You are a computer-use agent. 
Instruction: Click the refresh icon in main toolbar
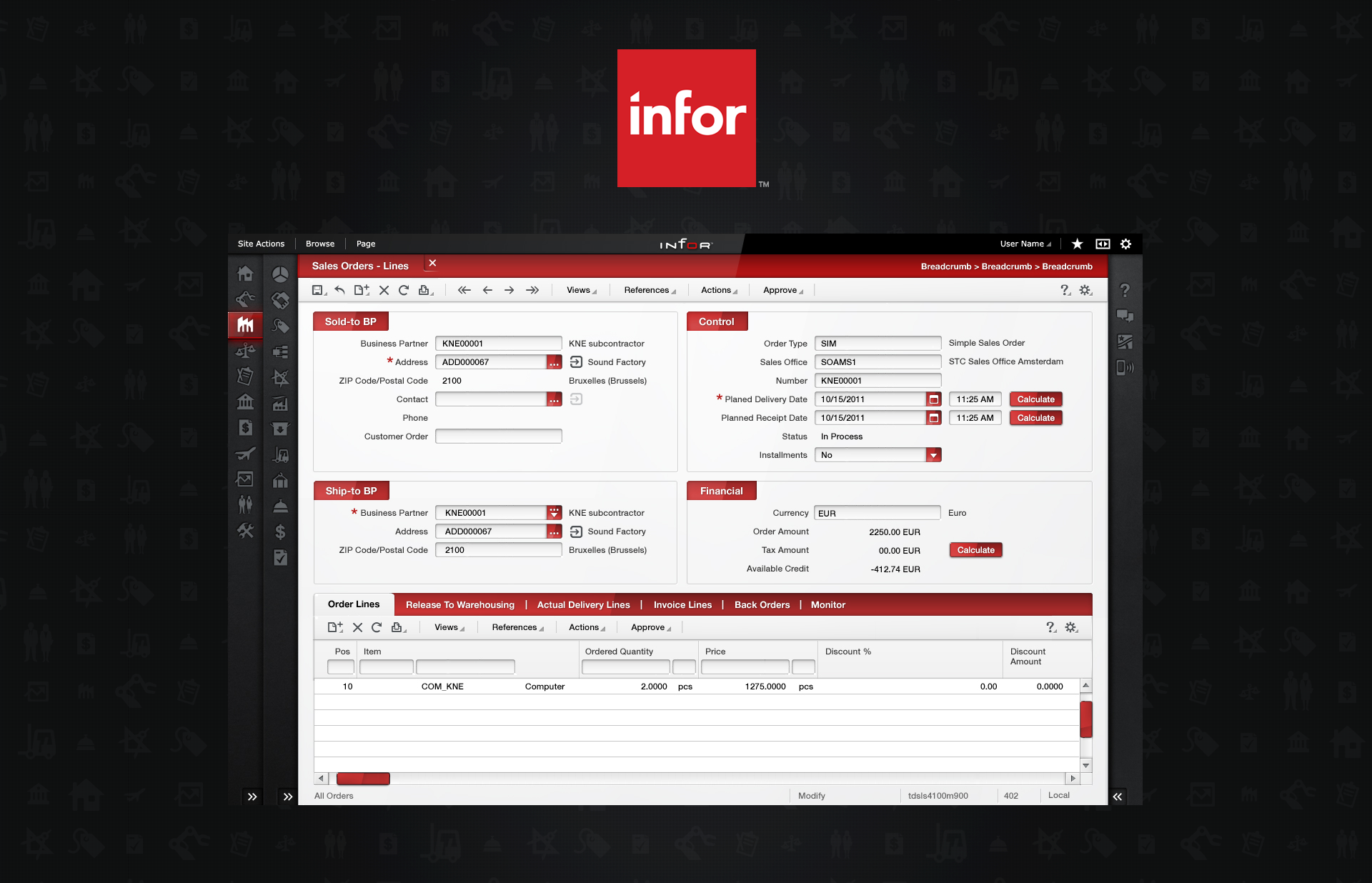[x=404, y=290]
